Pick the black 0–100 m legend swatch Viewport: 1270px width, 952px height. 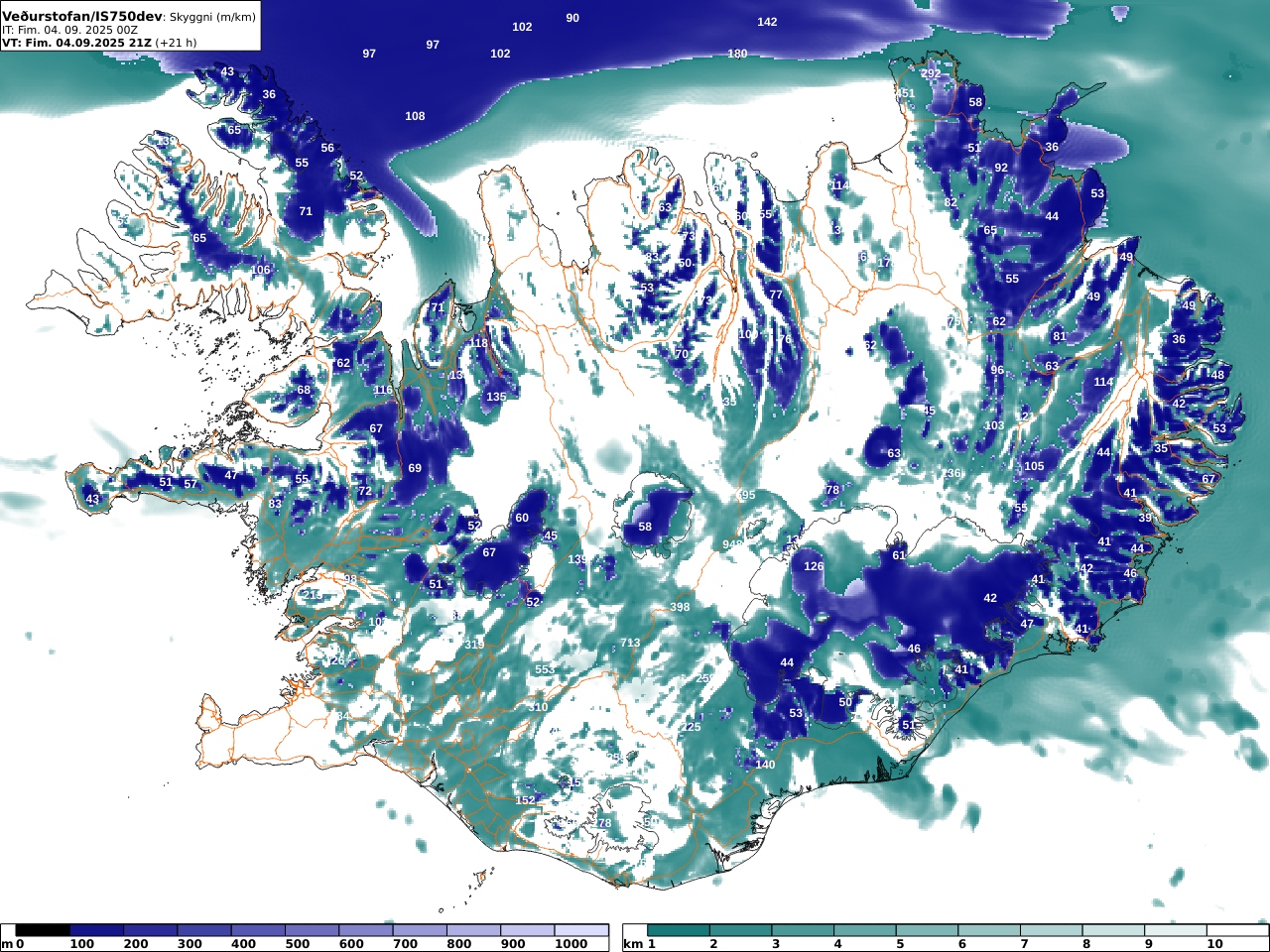pos(43,930)
